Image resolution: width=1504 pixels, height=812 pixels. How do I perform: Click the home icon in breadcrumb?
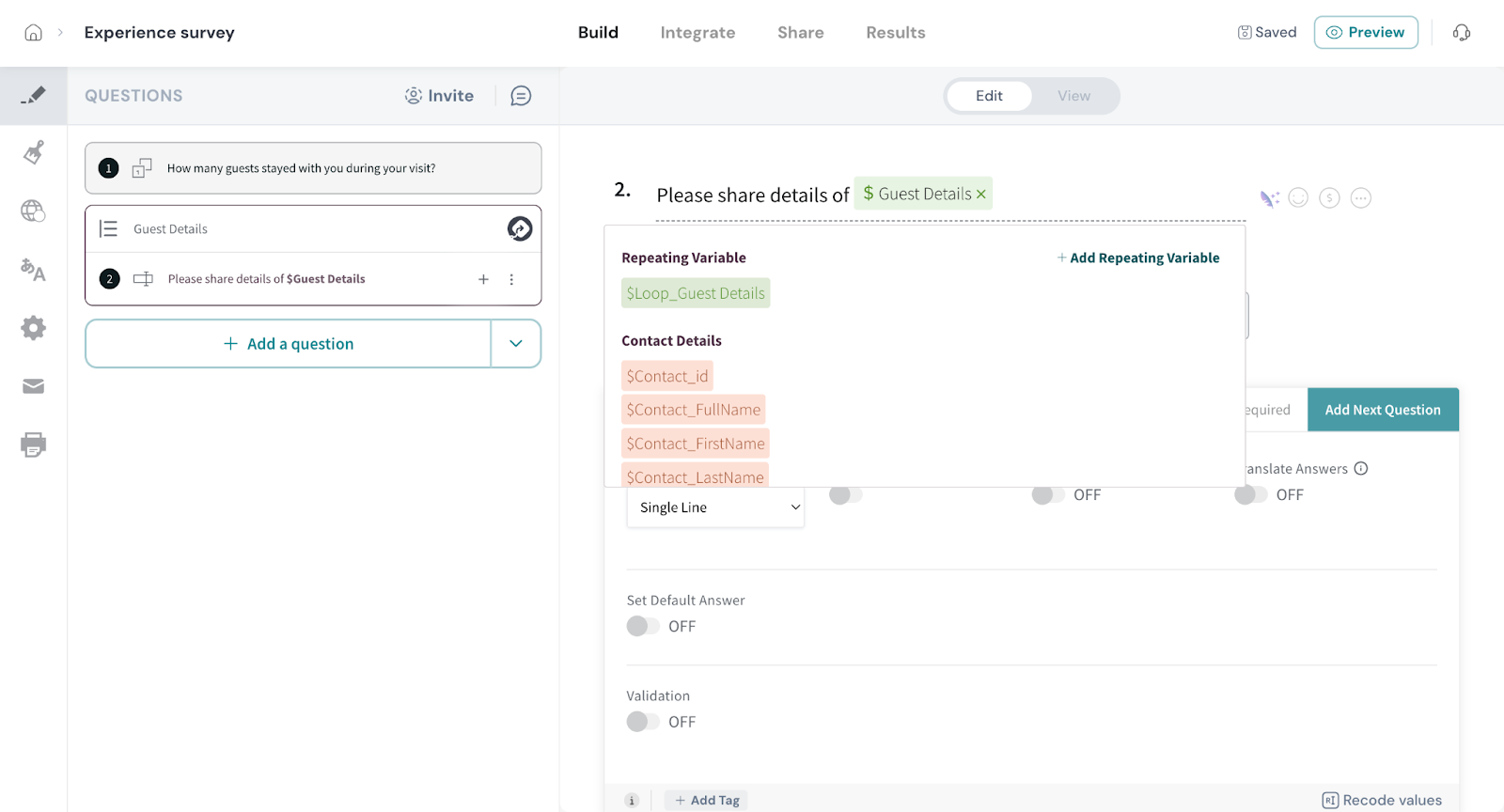(33, 33)
